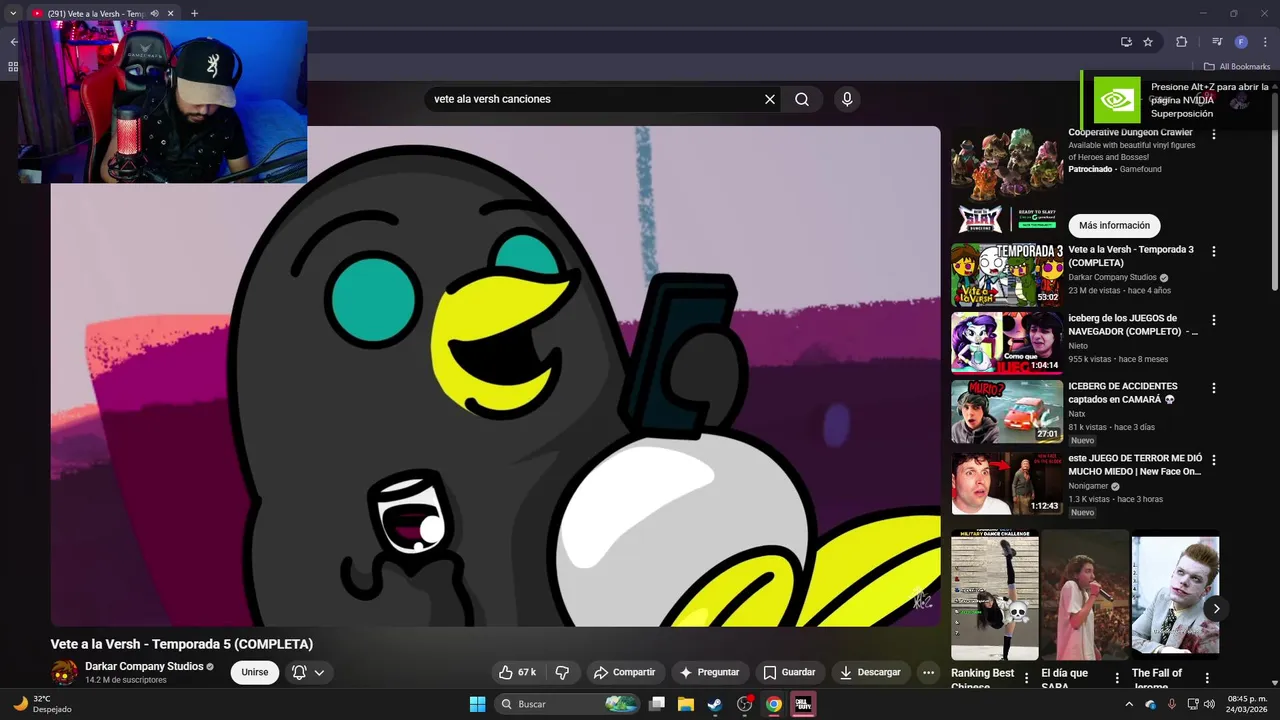This screenshot has height=720, width=1280.
Task: Click the Unirse membership button
Action: tap(255, 672)
